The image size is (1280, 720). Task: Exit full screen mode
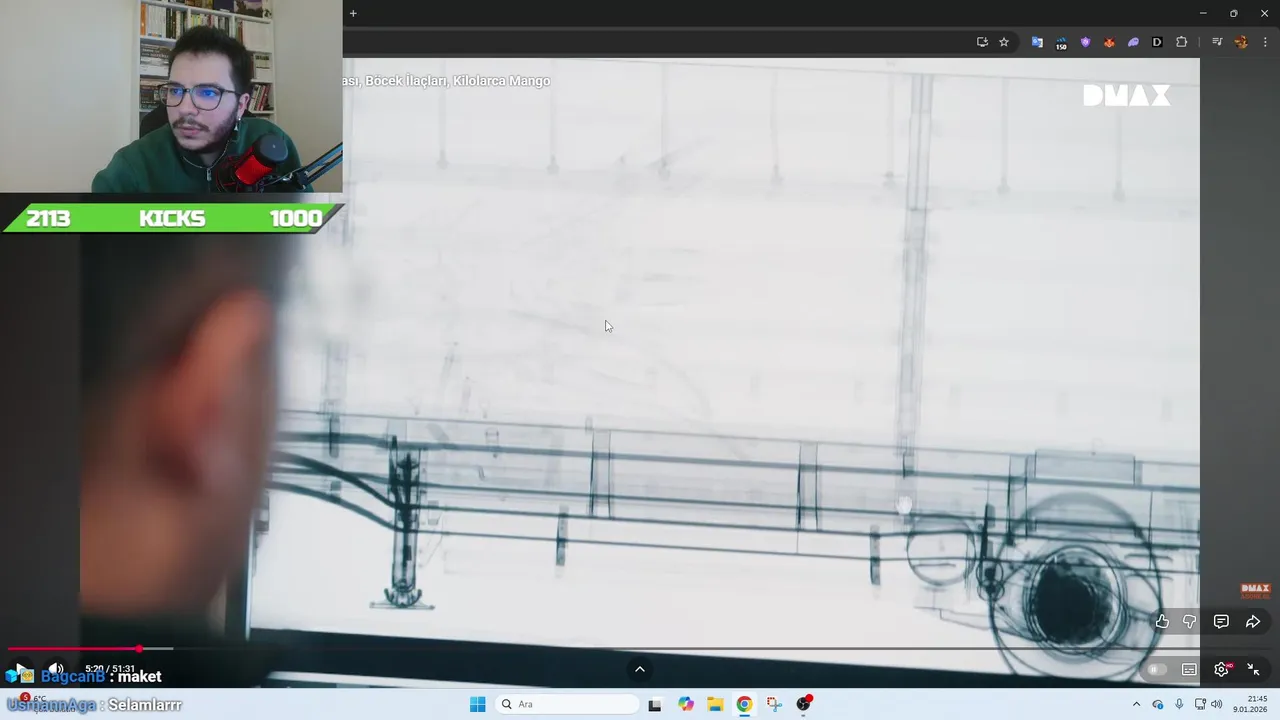(1253, 669)
